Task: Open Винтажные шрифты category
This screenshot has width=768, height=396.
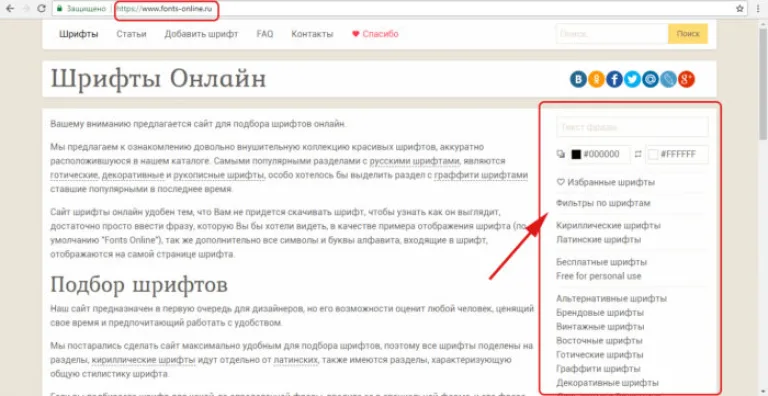Action: click(x=600, y=326)
